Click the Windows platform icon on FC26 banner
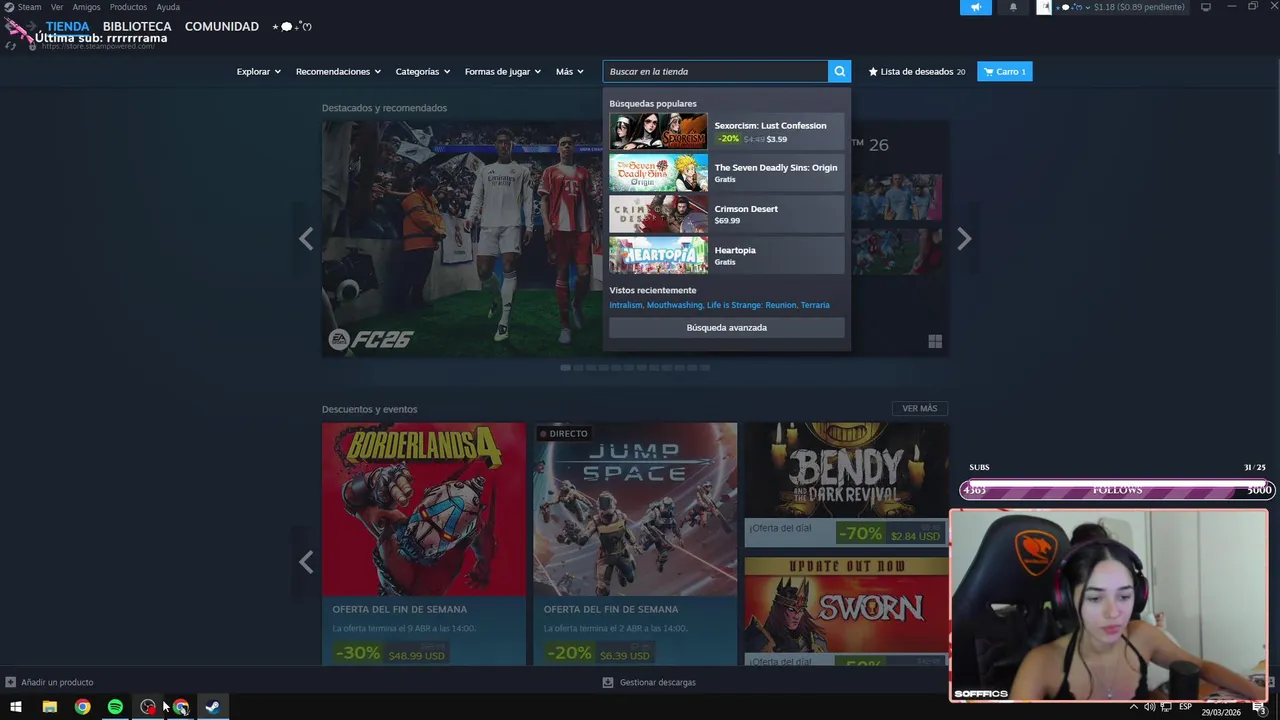This screenshot has width=1280, height=720. (935, 342)
